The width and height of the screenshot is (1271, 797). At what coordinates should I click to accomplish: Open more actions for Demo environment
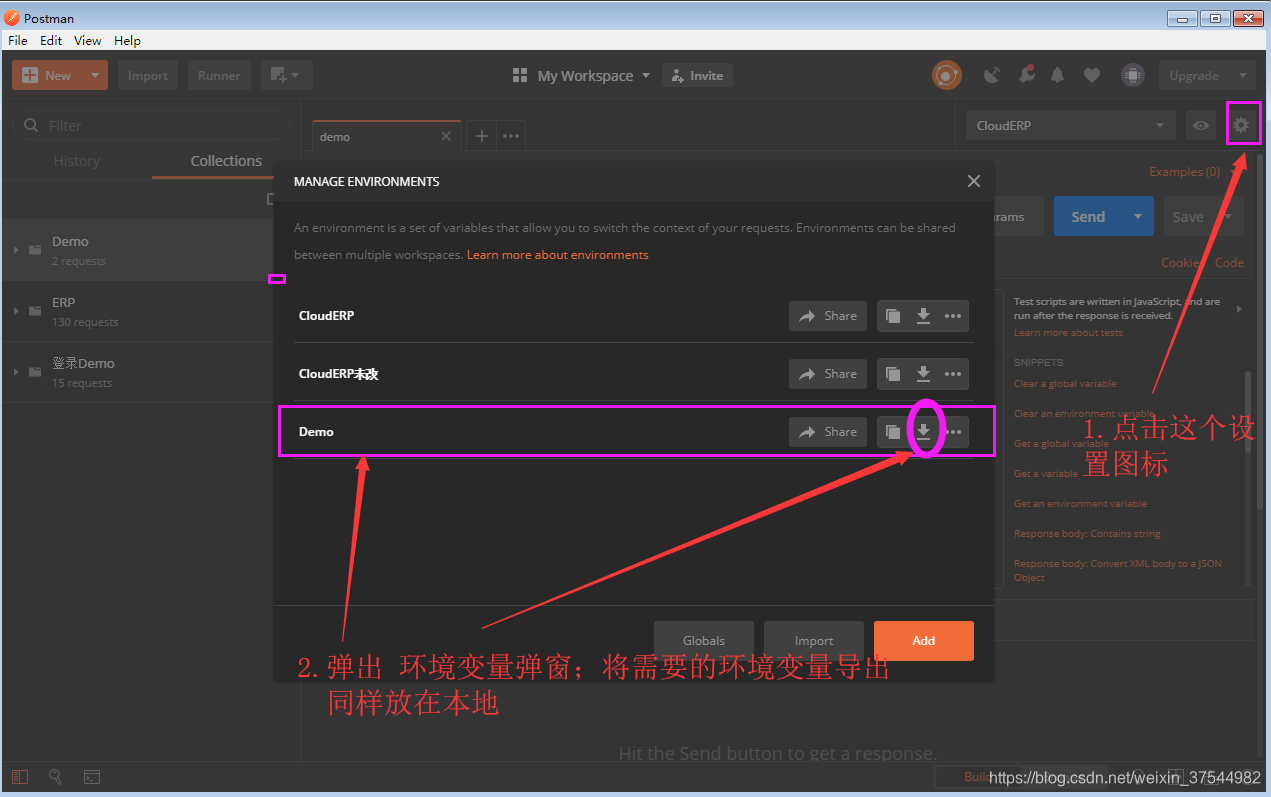[953, 432]
